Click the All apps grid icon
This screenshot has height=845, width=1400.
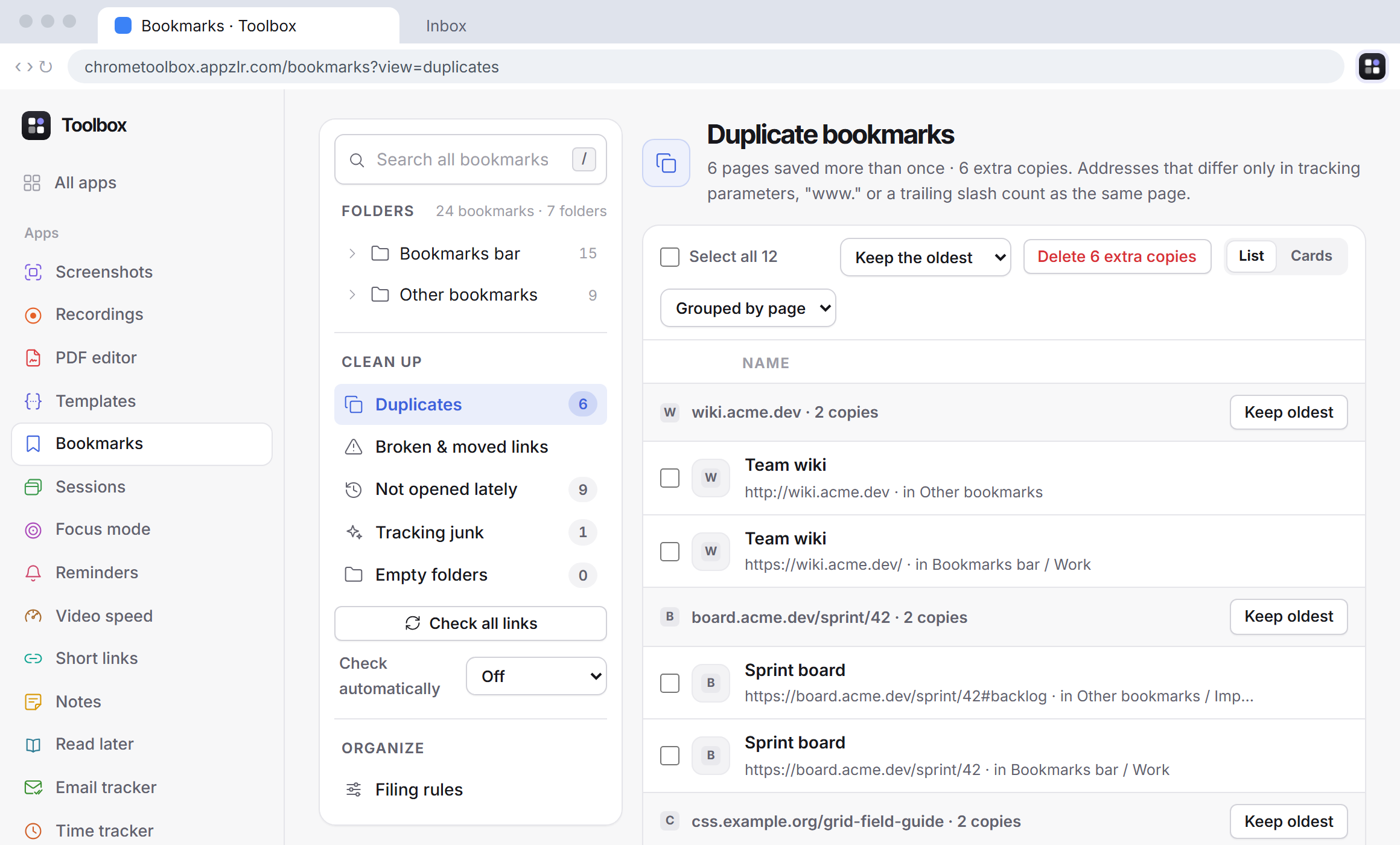[32, 183]
